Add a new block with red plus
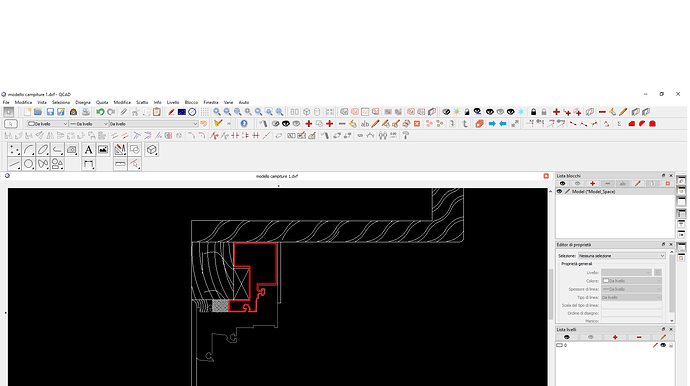This screenshot has height=386, width=690. pos(592,184)
